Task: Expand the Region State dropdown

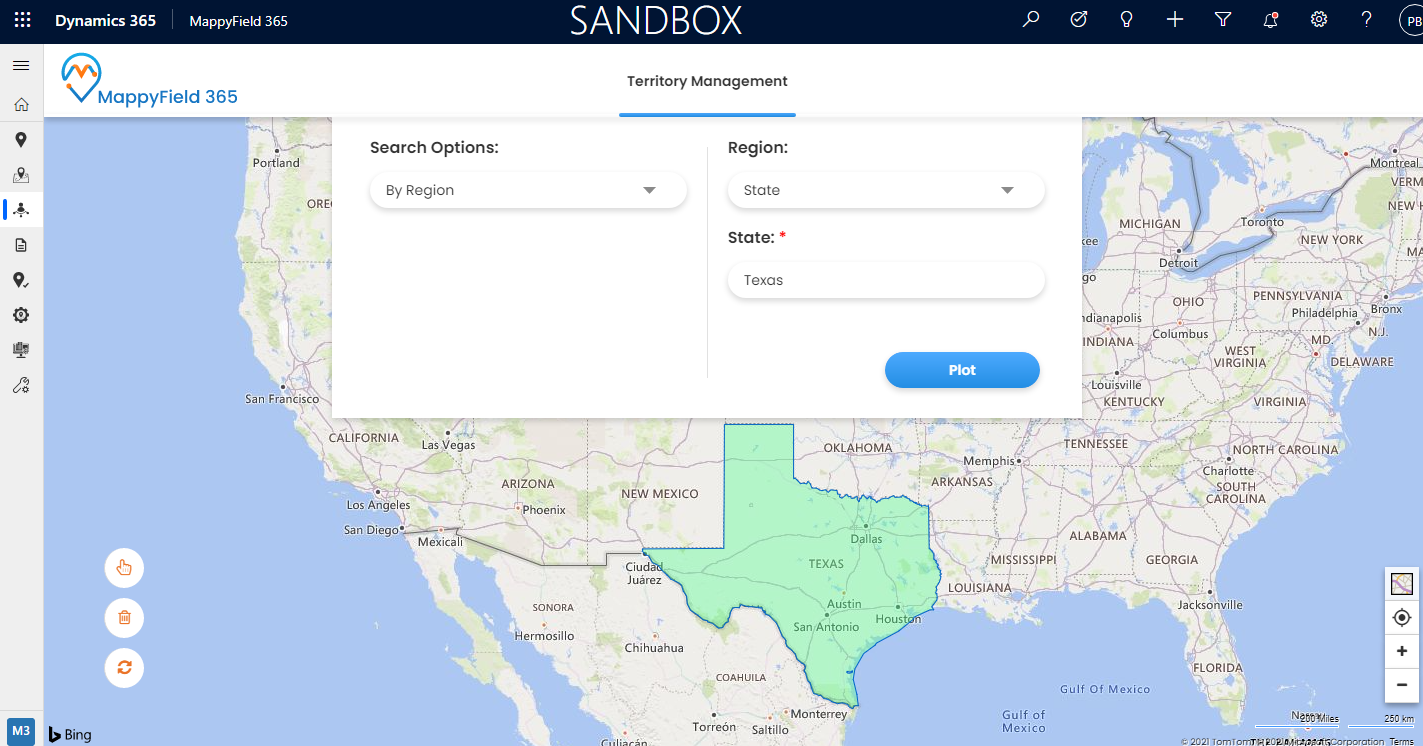Action: (886, 190)
